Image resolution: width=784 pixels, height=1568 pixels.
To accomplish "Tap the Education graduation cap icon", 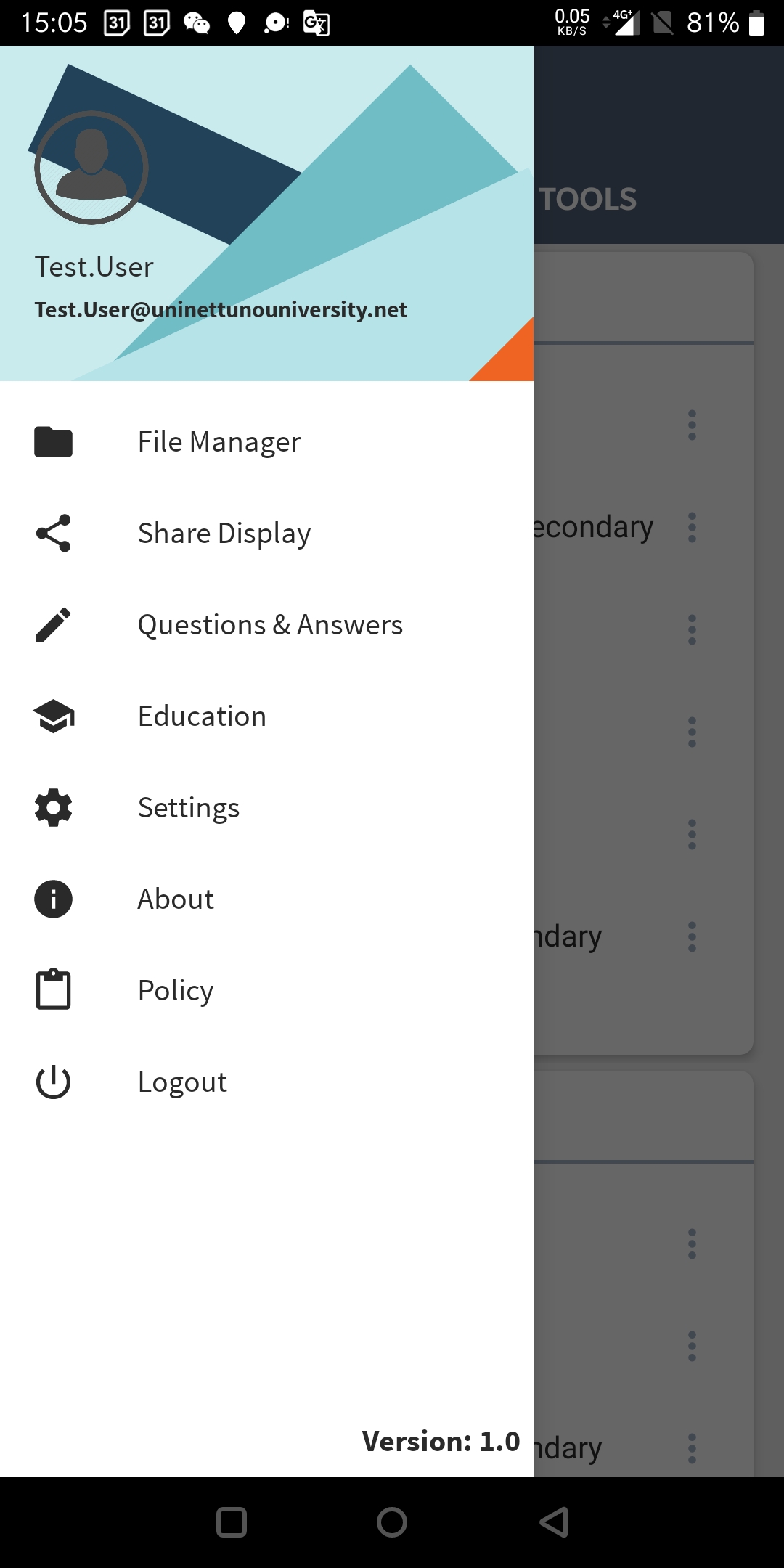I will click(x=53, y=716).
